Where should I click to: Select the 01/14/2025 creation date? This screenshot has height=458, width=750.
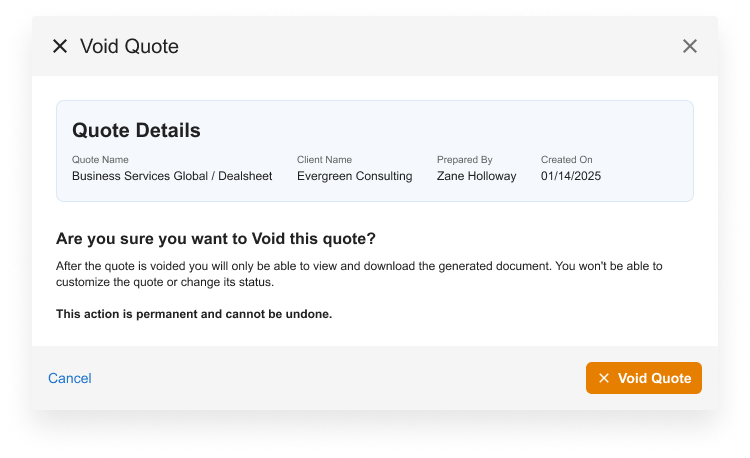[x=571, y=176]
